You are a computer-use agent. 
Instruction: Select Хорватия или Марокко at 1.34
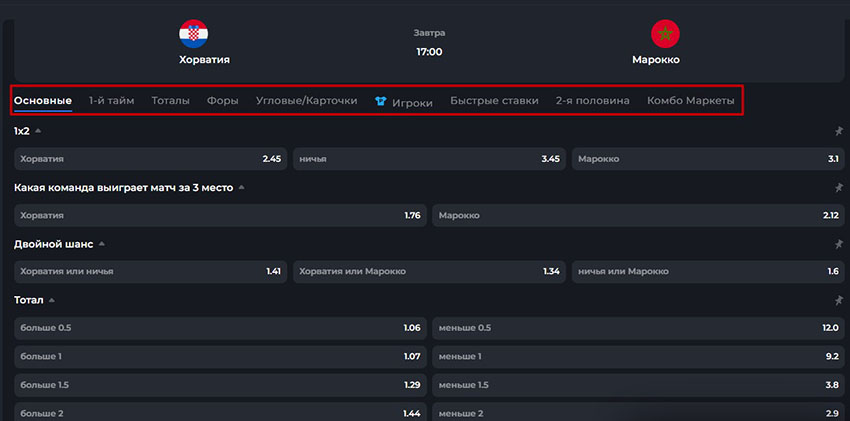[429, 271]
